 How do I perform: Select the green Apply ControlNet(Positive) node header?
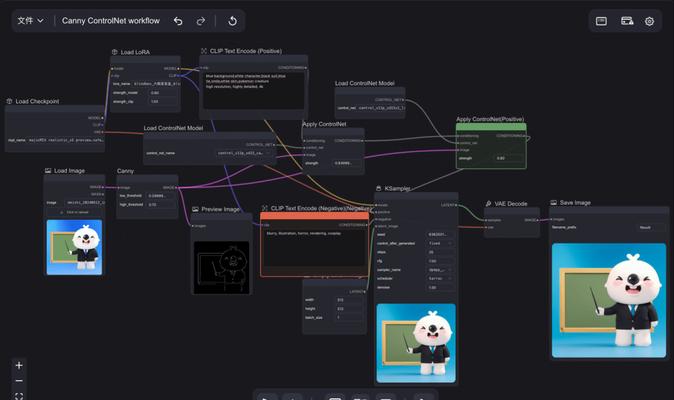click(491, 127)
